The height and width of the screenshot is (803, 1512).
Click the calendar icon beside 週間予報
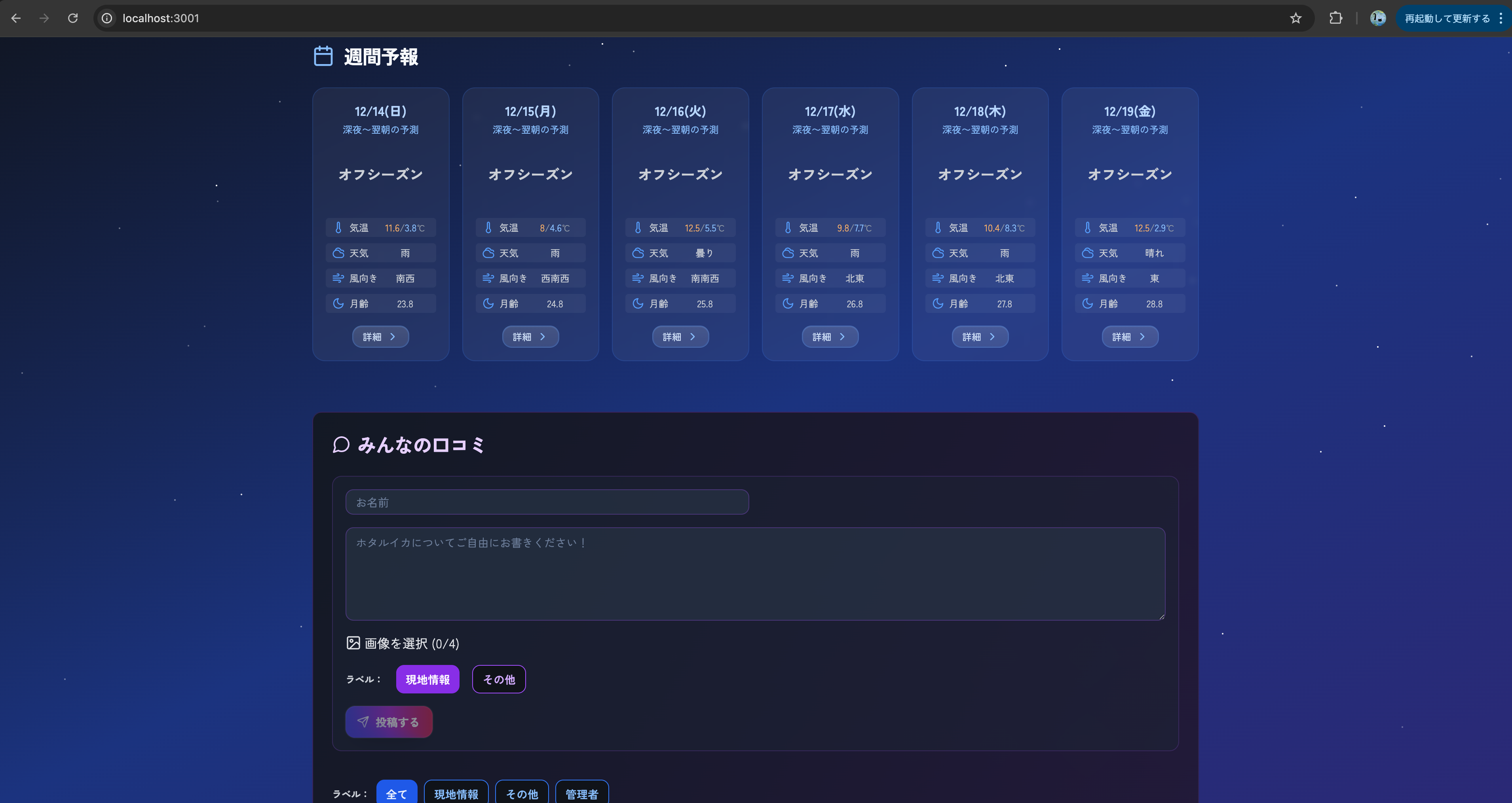click(x=323, y=56)
